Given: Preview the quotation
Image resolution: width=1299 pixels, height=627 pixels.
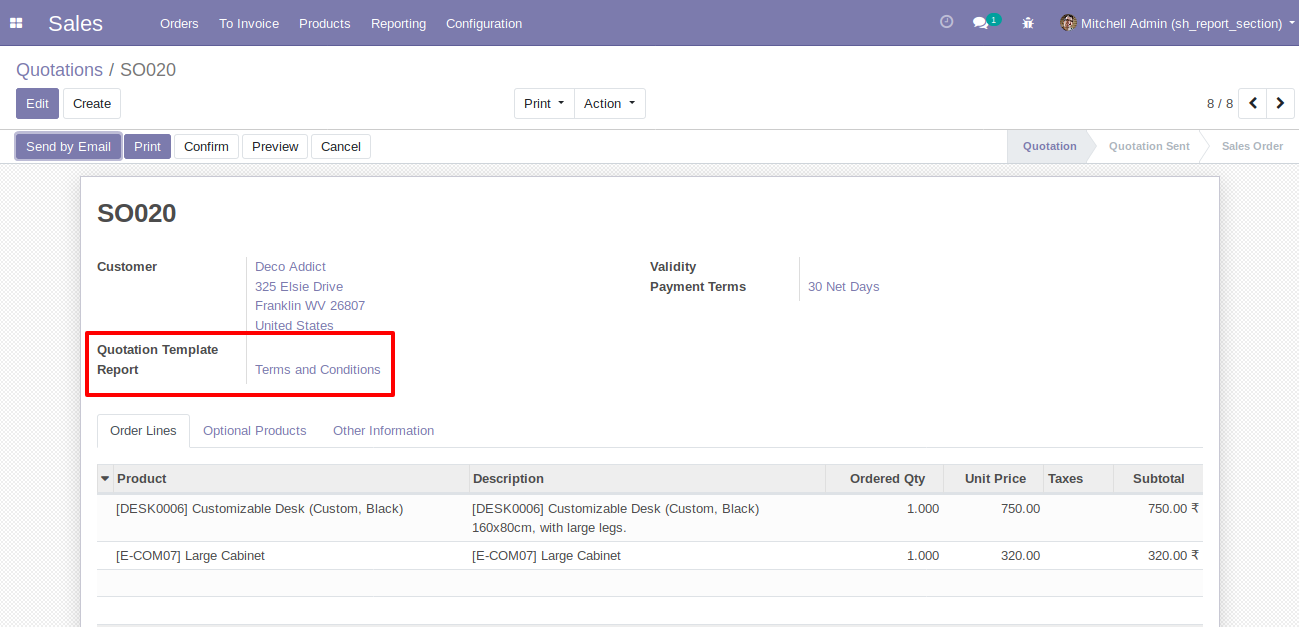Looking at the screenshot, I should point(275,146).
